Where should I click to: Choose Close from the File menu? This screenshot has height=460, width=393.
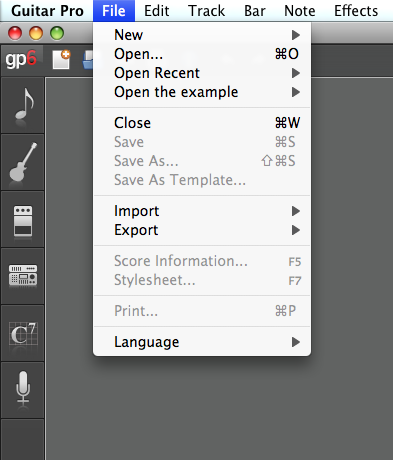[x=202, y=123]
